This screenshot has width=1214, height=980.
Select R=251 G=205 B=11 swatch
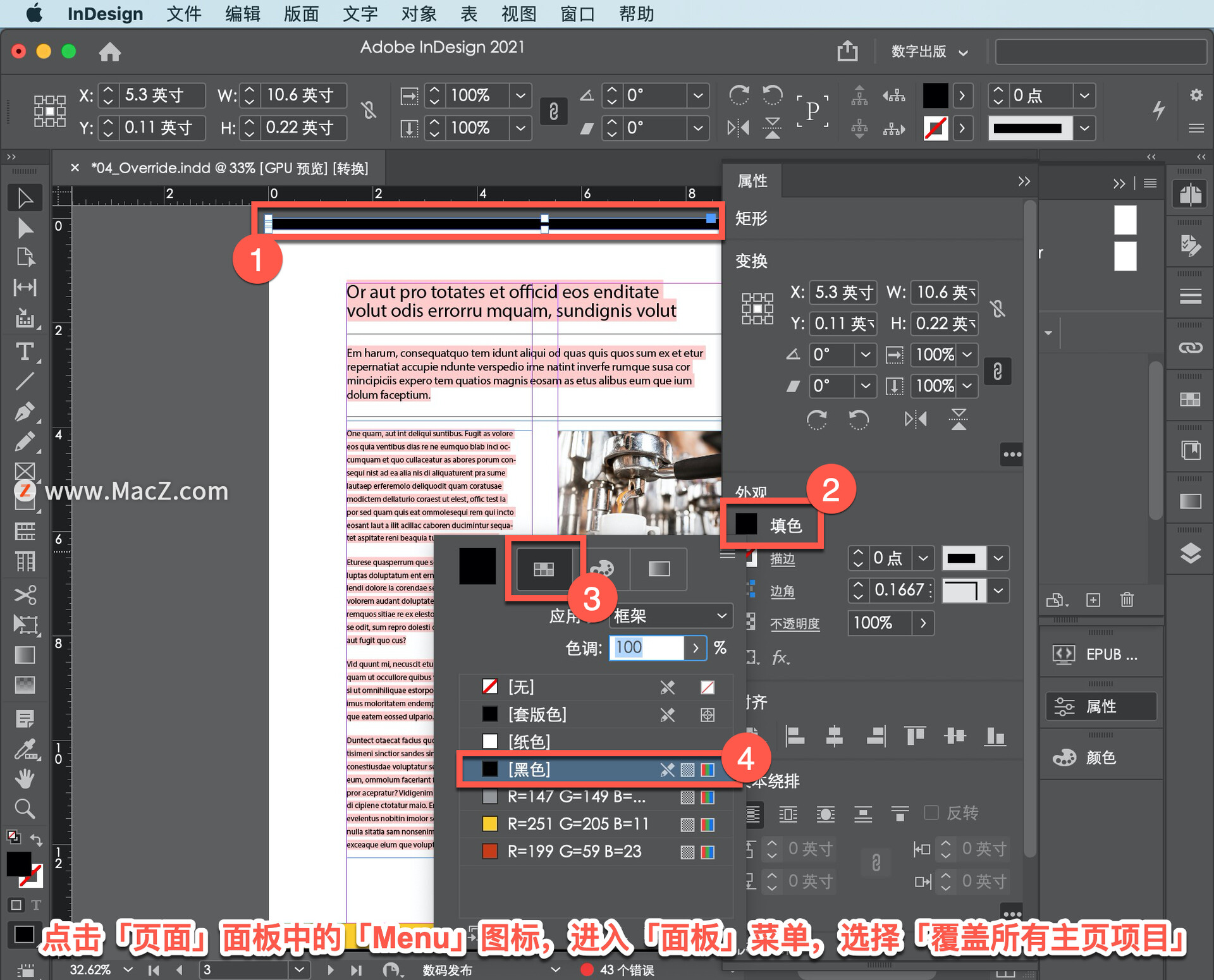coord(597,824)
